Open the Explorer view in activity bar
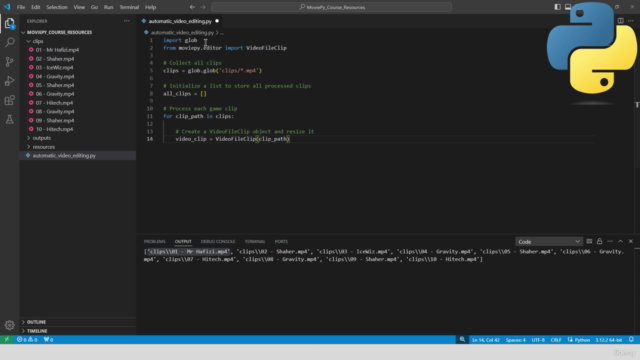 9,23
